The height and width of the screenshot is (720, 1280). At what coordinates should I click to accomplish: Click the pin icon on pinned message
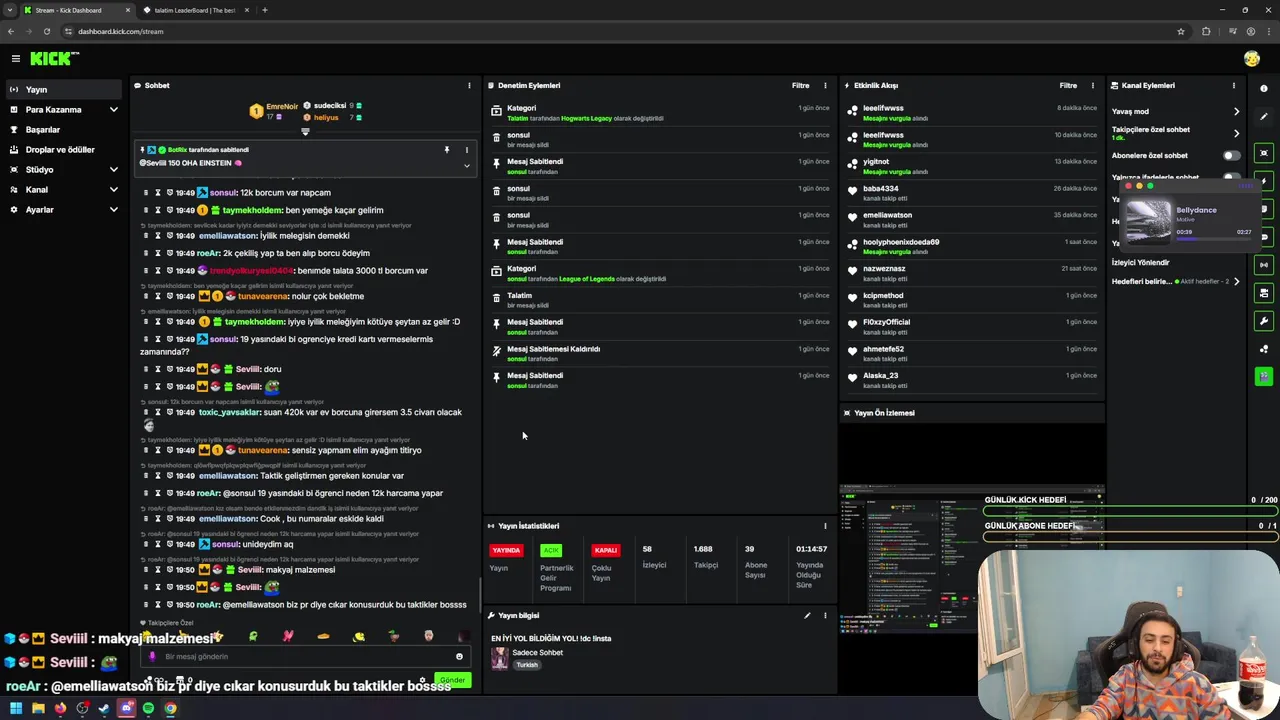(447, 150)
